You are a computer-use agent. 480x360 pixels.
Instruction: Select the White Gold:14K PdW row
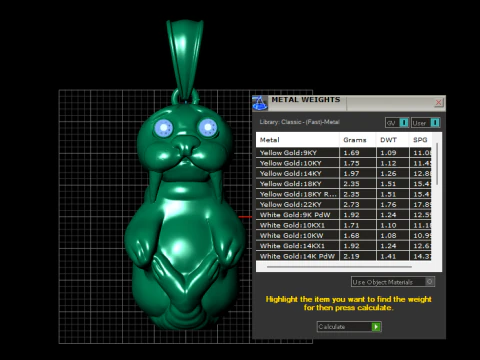click(x=344, y=256)
